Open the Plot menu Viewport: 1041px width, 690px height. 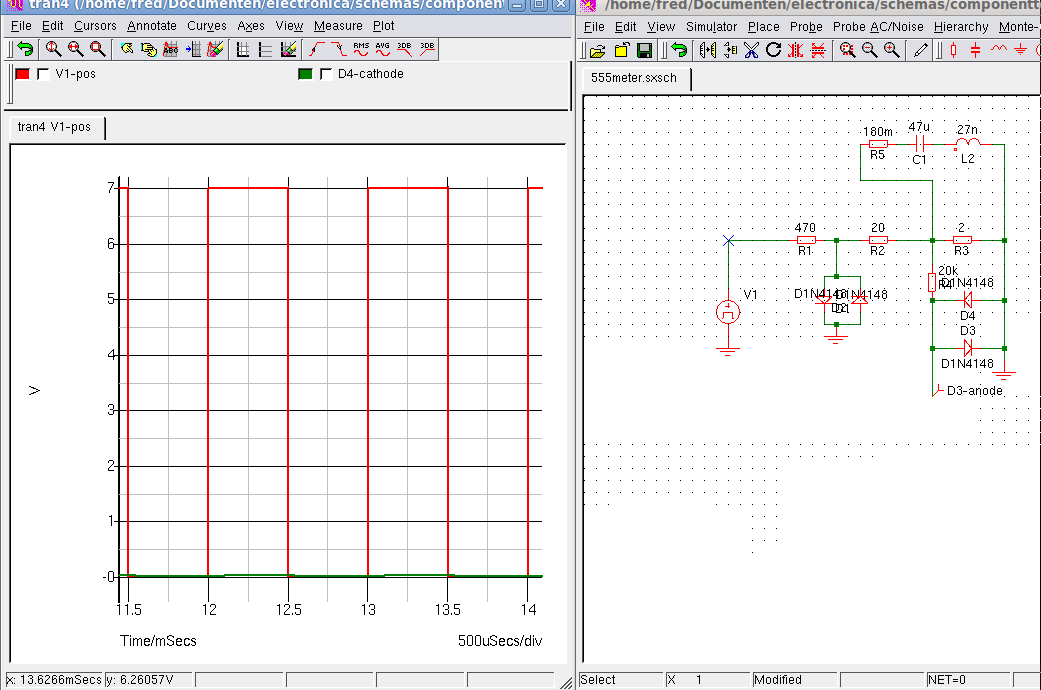coord(384,26)
